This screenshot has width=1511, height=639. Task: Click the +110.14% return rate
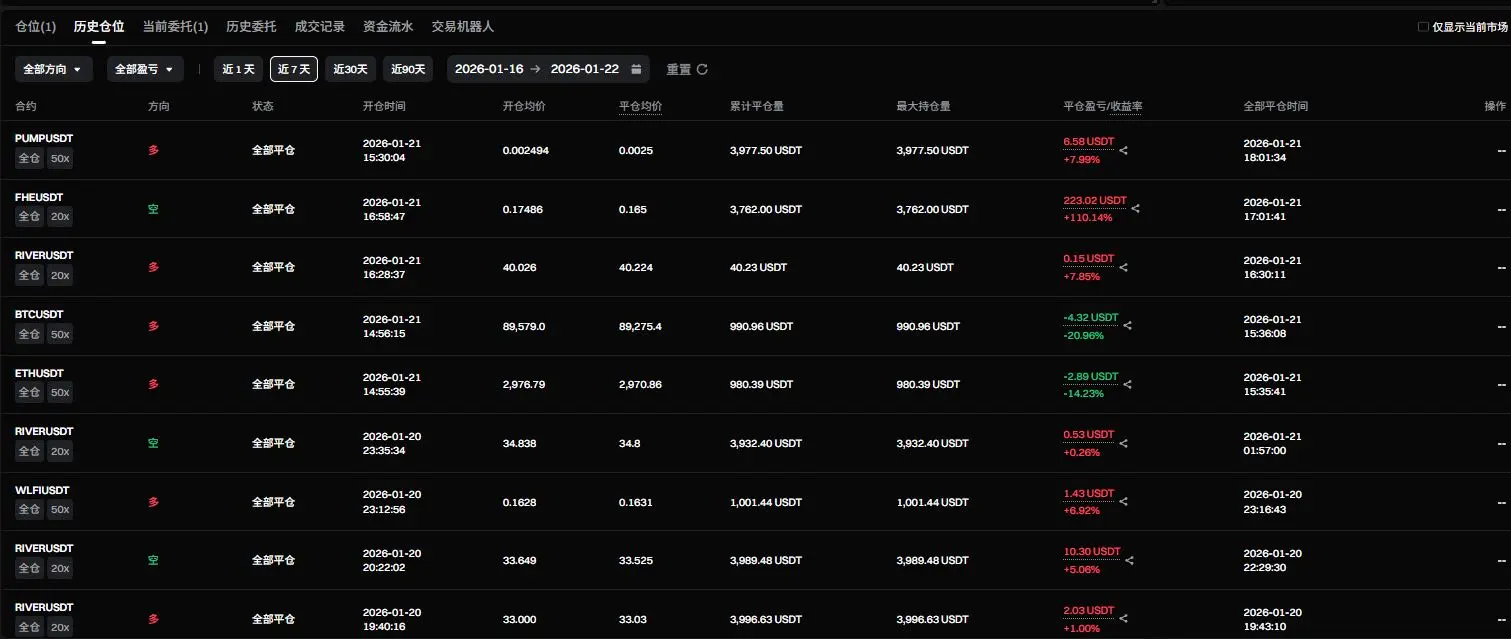[x=1088, y=218]
